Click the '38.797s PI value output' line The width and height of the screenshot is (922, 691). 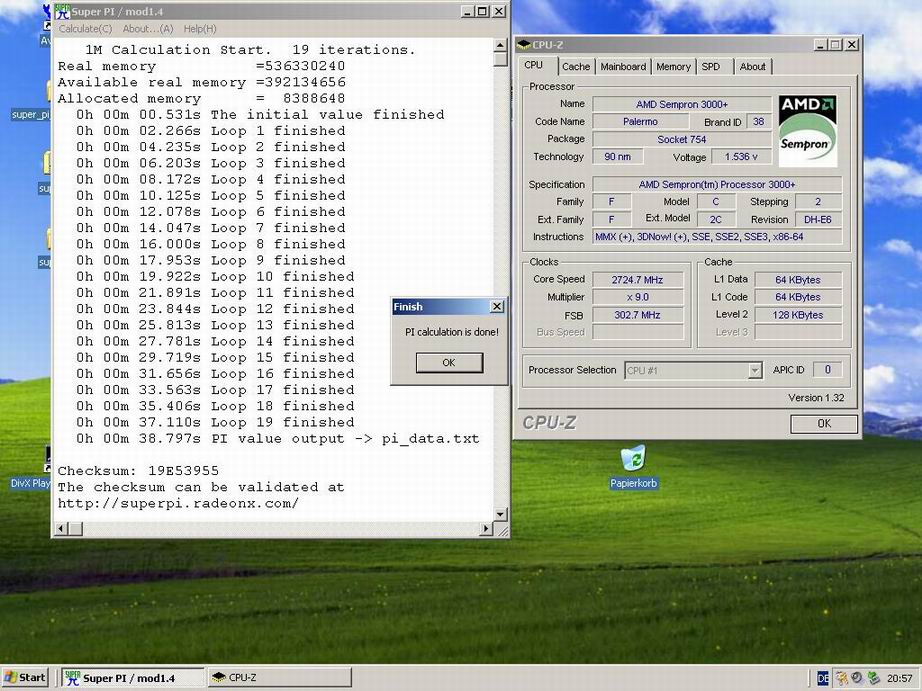(278, 439)
